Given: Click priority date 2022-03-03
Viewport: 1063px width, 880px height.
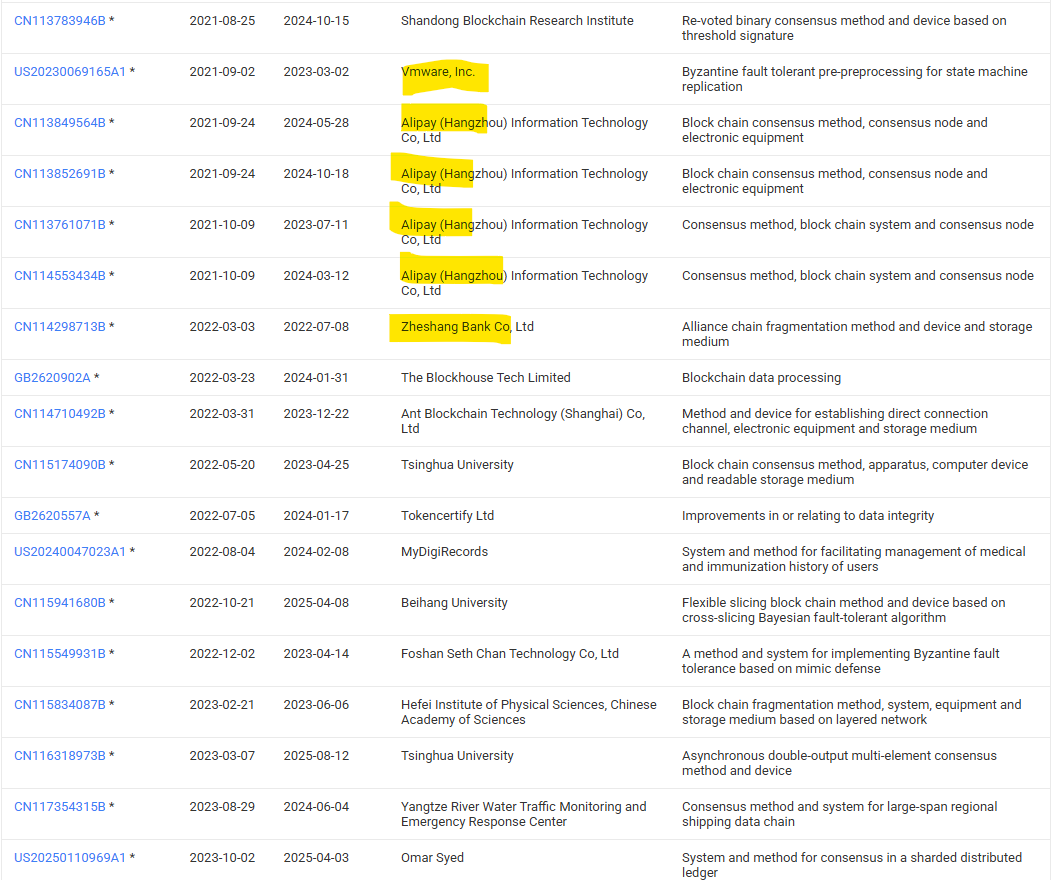Looking at the screenshot, I should 222,327.
